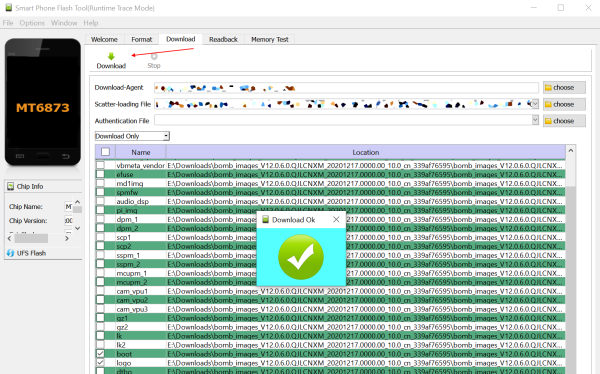The image size is (600, 374).
Task: Minimize the Flash Tool window
Action: coord(534,8)
